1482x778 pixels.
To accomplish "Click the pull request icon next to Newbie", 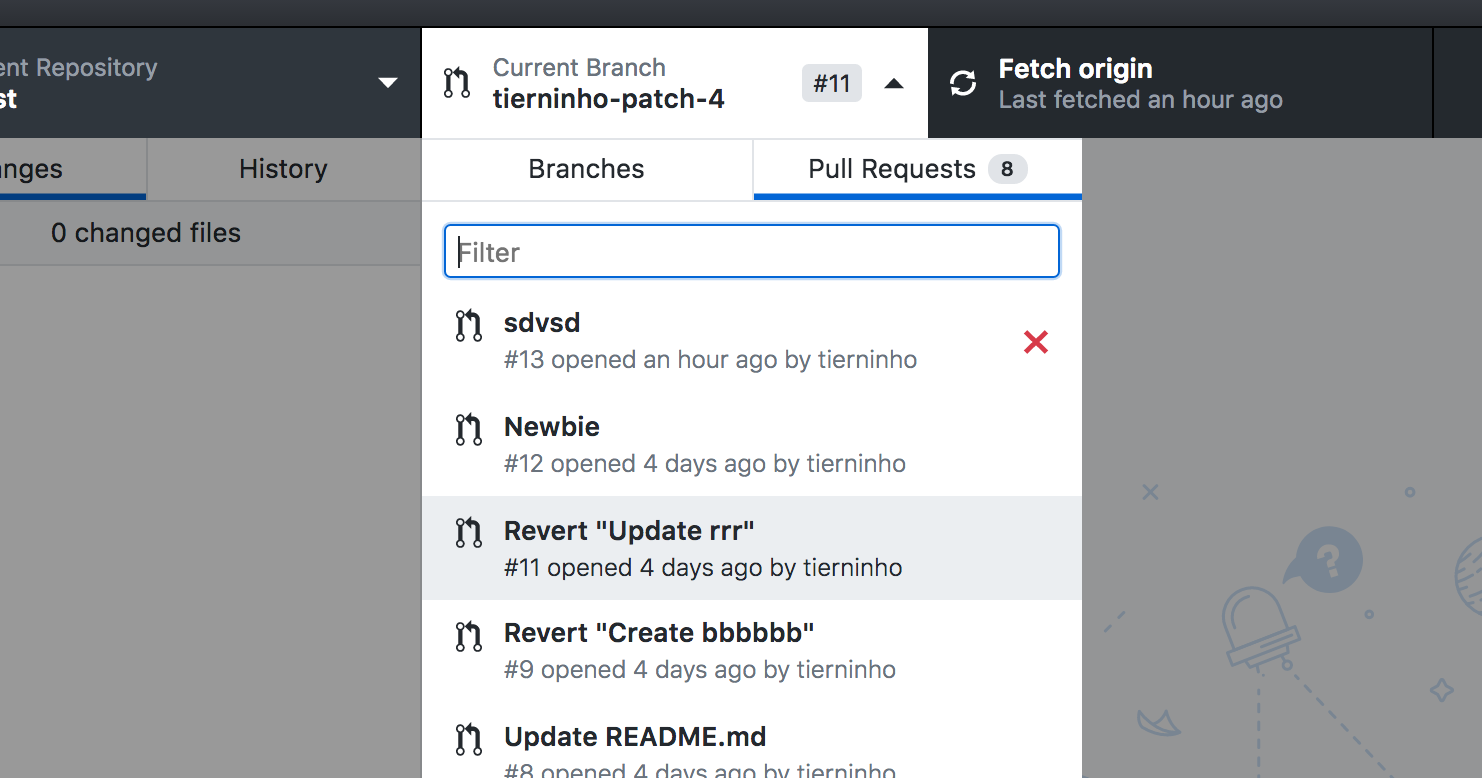I will (468, 429).
